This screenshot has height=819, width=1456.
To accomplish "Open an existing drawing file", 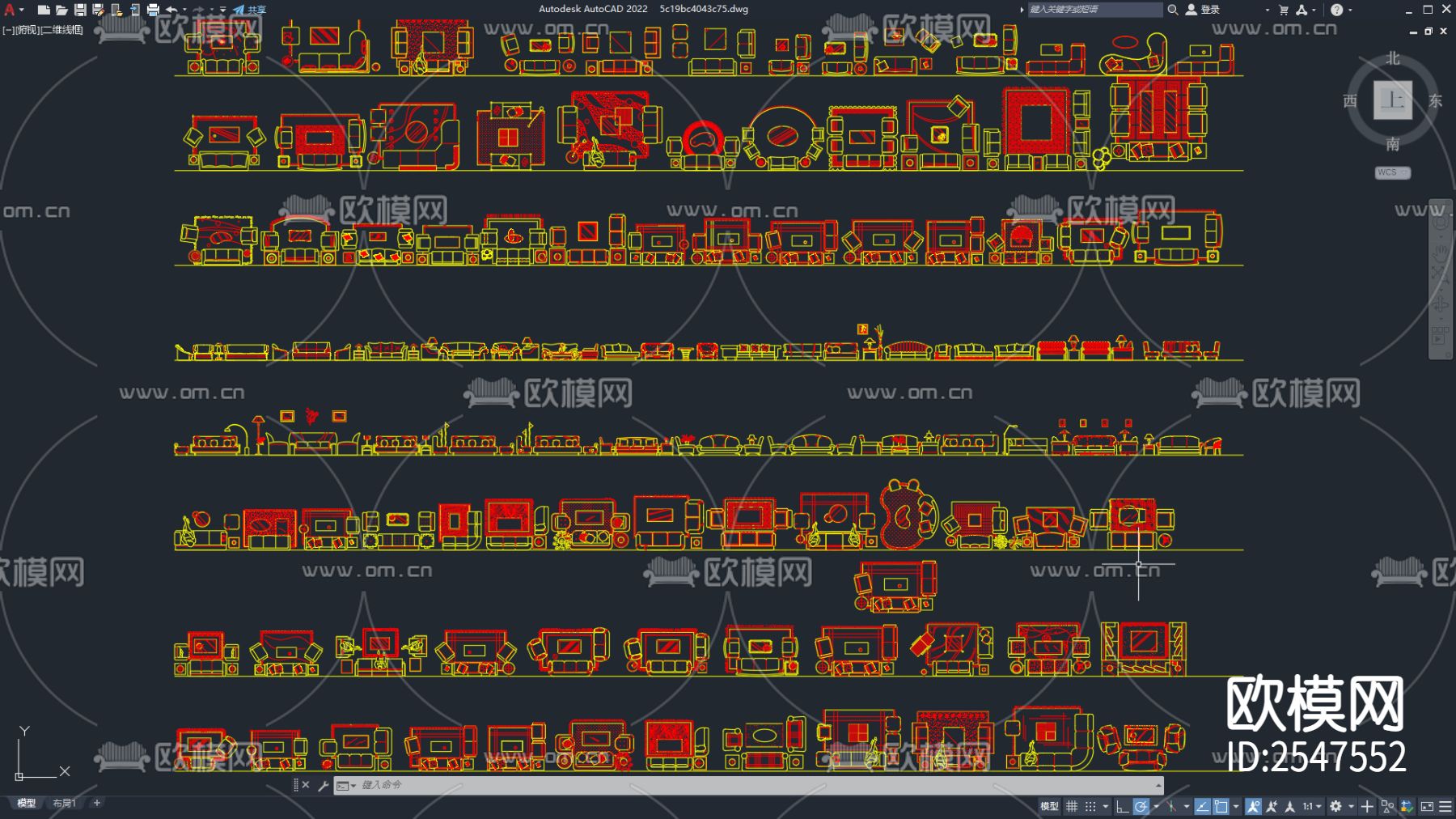I will point(61,10).
